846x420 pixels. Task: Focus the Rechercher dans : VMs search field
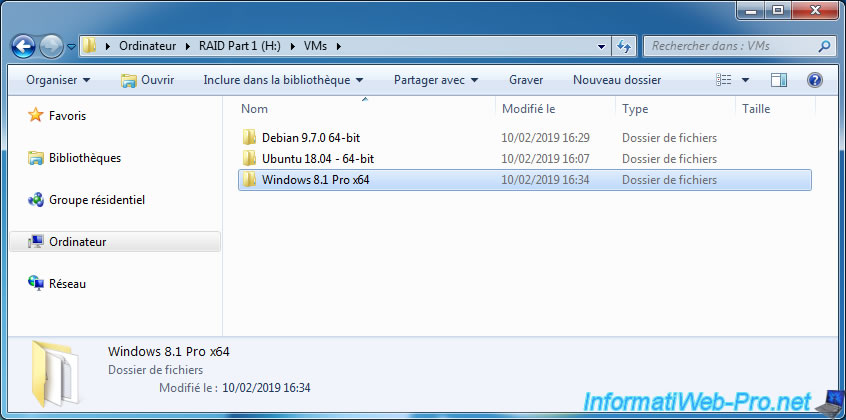tap(738, 46)
